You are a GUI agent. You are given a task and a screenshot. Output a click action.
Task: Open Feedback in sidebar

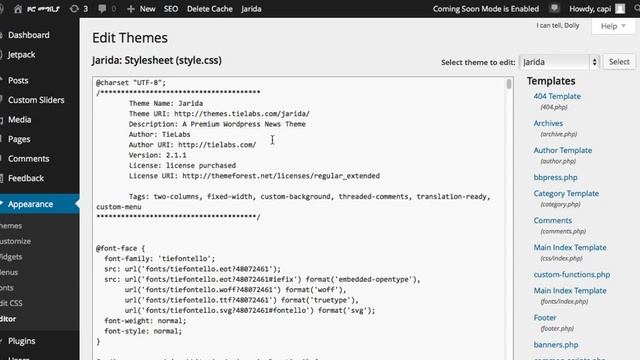pos(26,178)
